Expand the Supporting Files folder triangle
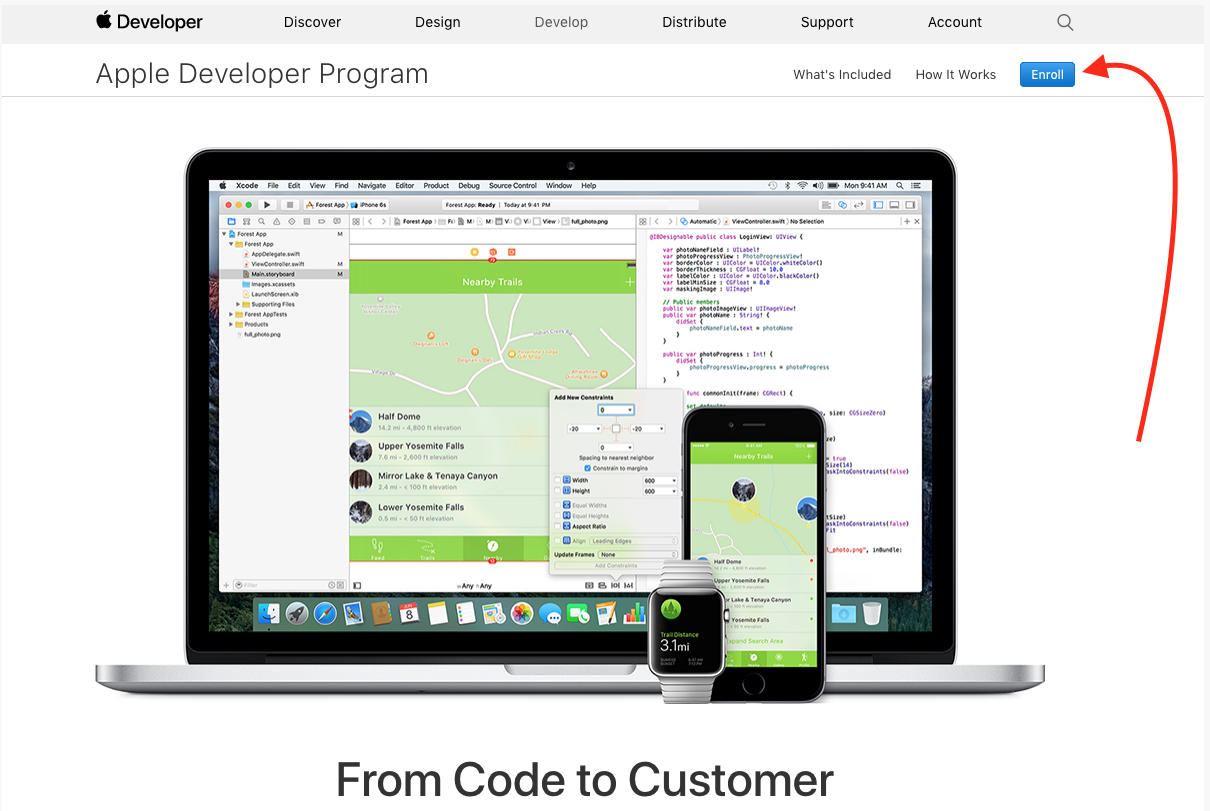 (x=238, y=304)
